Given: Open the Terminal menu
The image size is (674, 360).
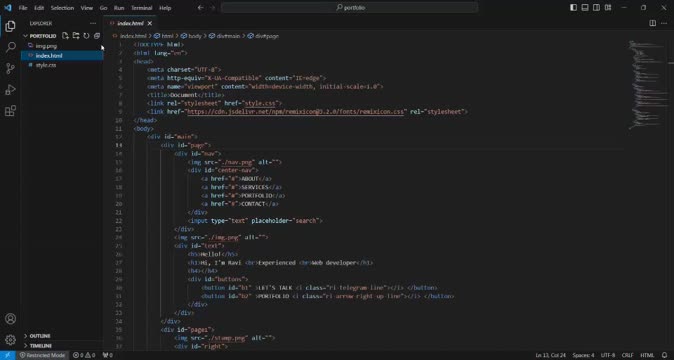Looking at the screenshot, I should point(141,8).
